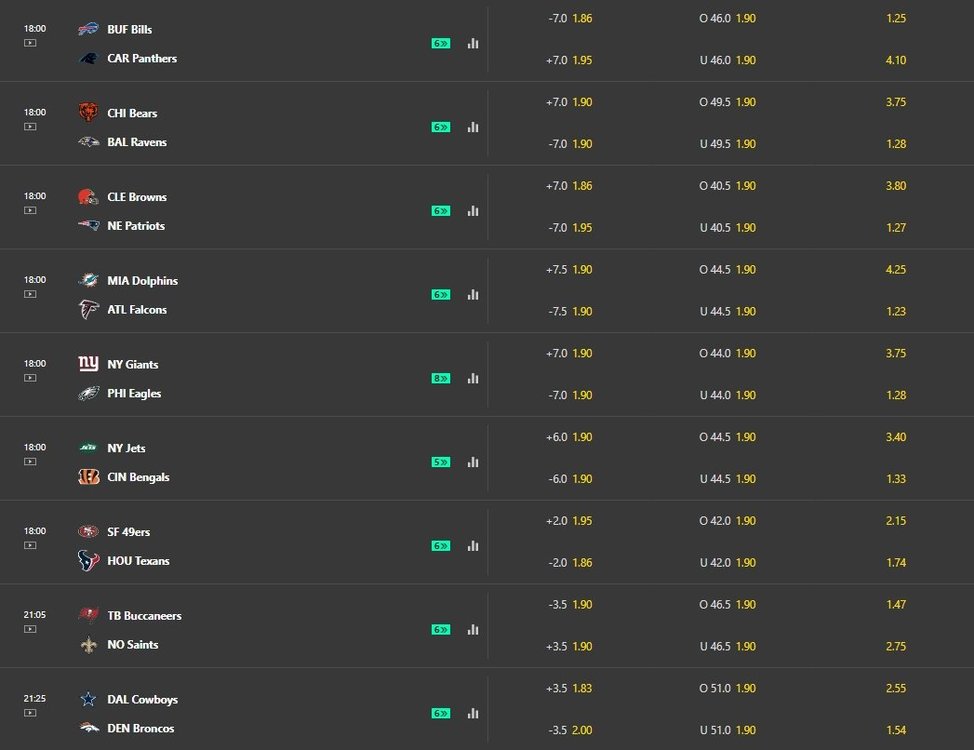Click live stream icon for Buccaneers-Saints game
The width and height of the screenshot is (974, 750).
coord(30,629)
